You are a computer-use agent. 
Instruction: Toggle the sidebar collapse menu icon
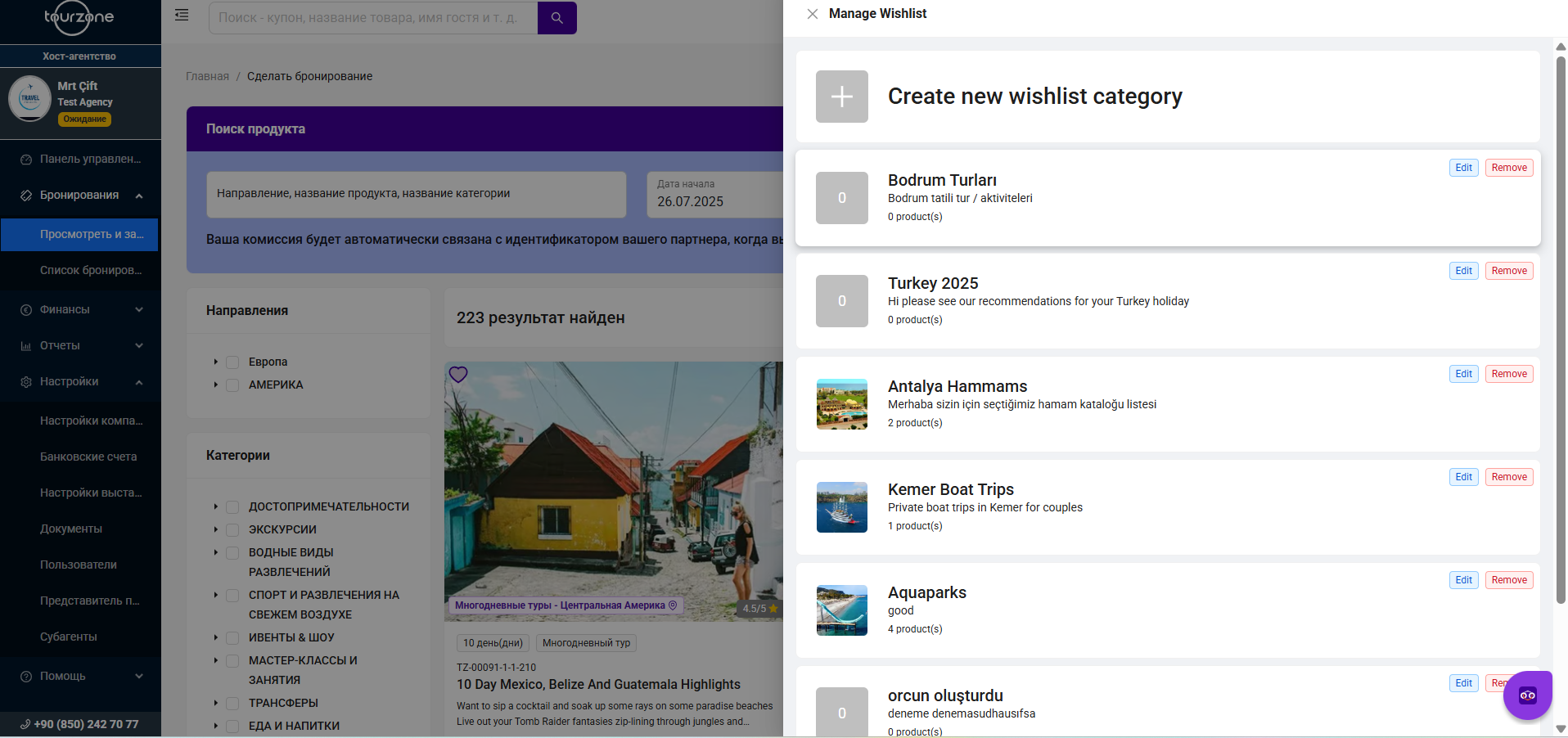point(182,15)
